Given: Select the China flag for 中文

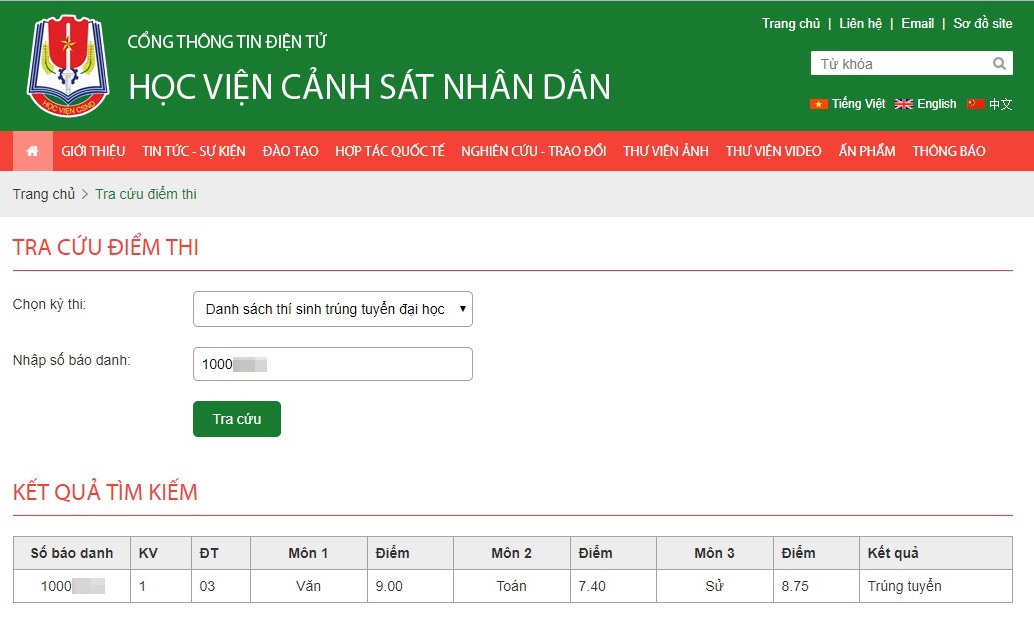Looking at the screenshot, I should click(974, 103).
